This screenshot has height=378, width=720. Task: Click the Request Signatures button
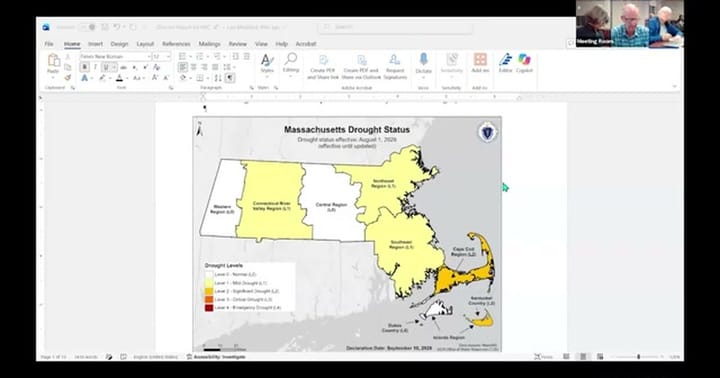[x=395, y=67]
